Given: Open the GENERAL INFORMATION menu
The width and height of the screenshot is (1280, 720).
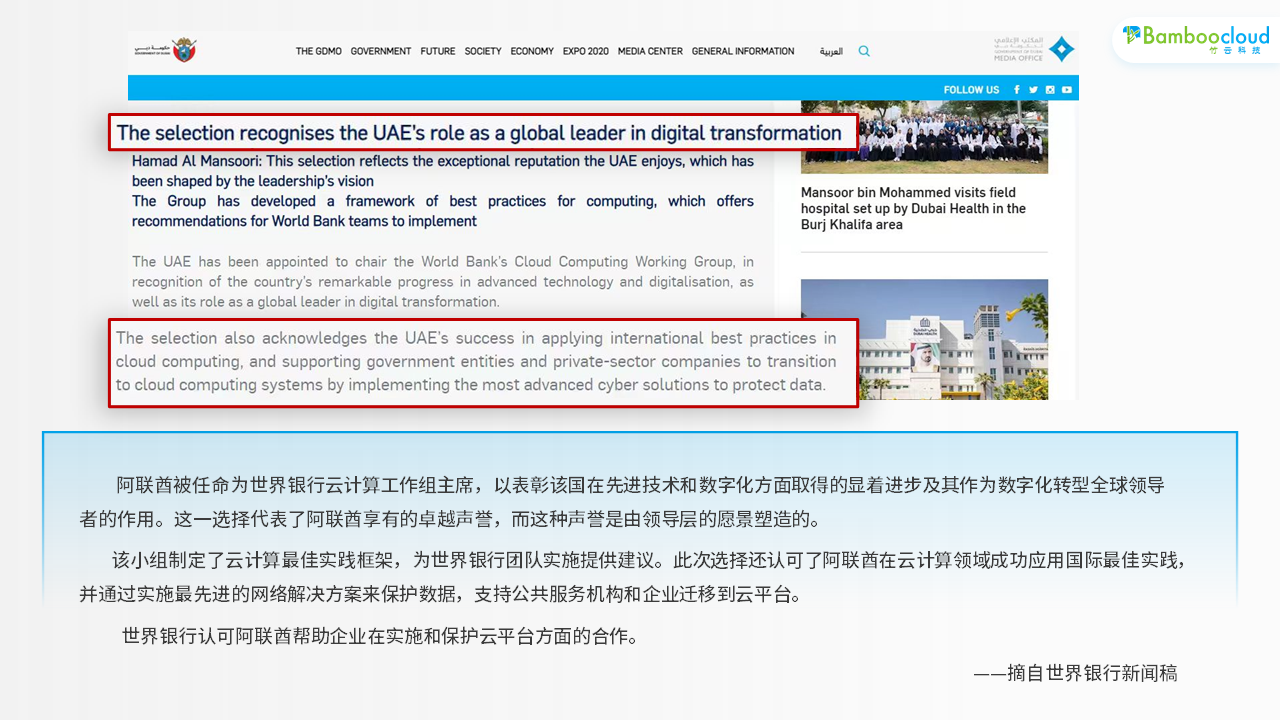Looking at the screenshot, I should coord(743,51).
